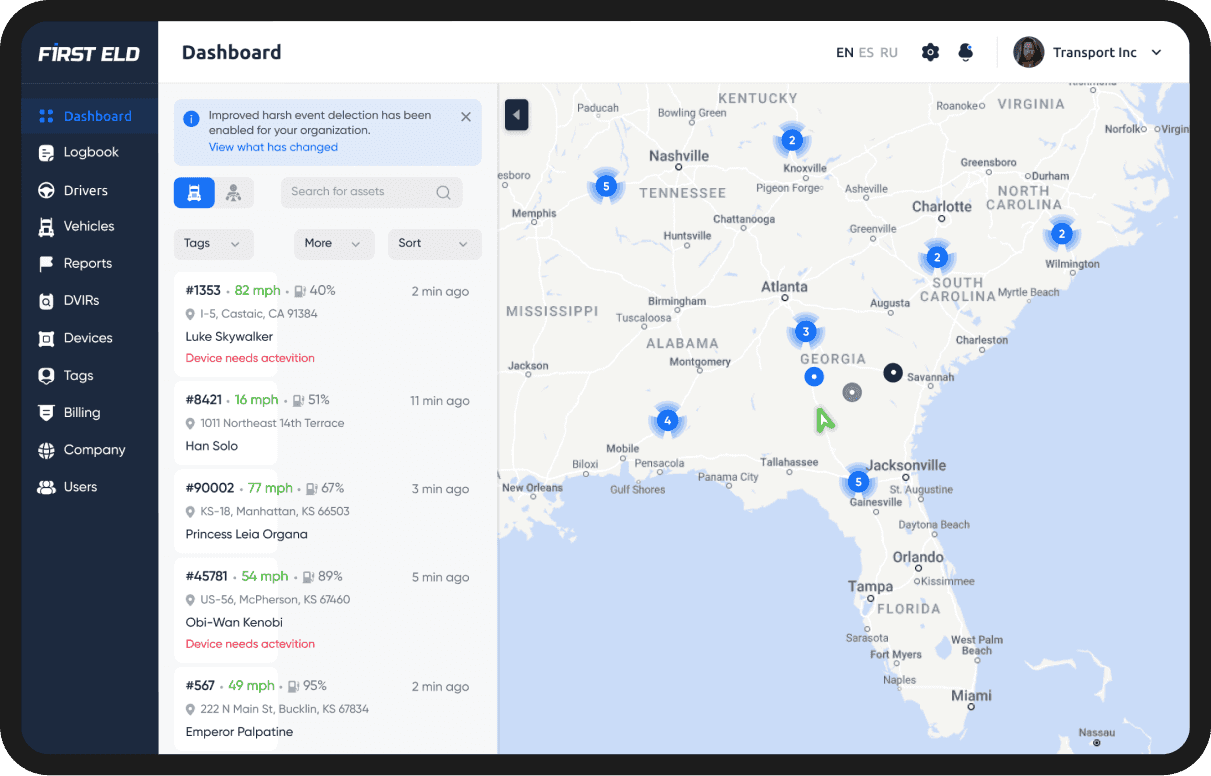Open View what has changed link

(273, 147)
